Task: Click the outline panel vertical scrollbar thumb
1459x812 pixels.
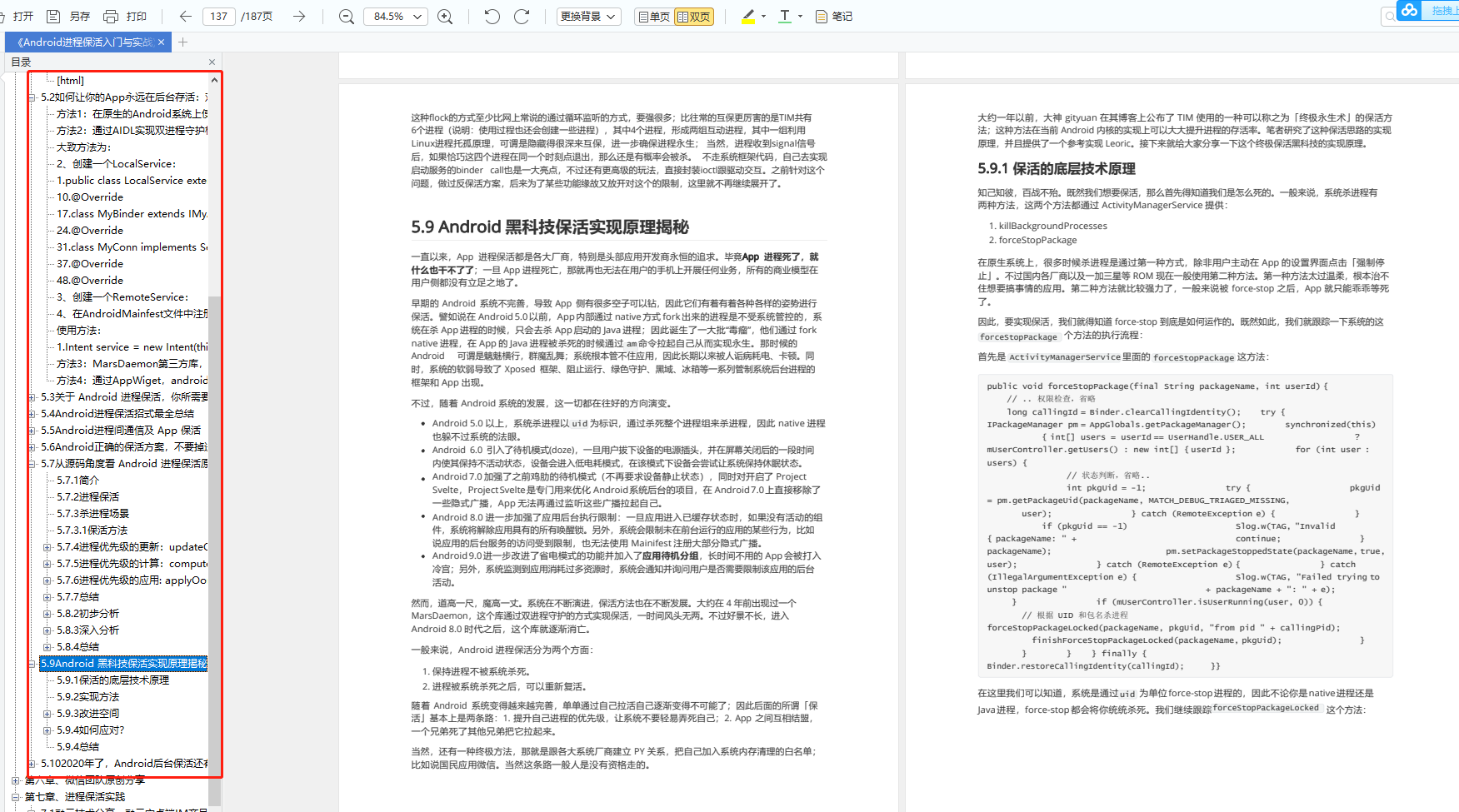Action: coord(214,550)
